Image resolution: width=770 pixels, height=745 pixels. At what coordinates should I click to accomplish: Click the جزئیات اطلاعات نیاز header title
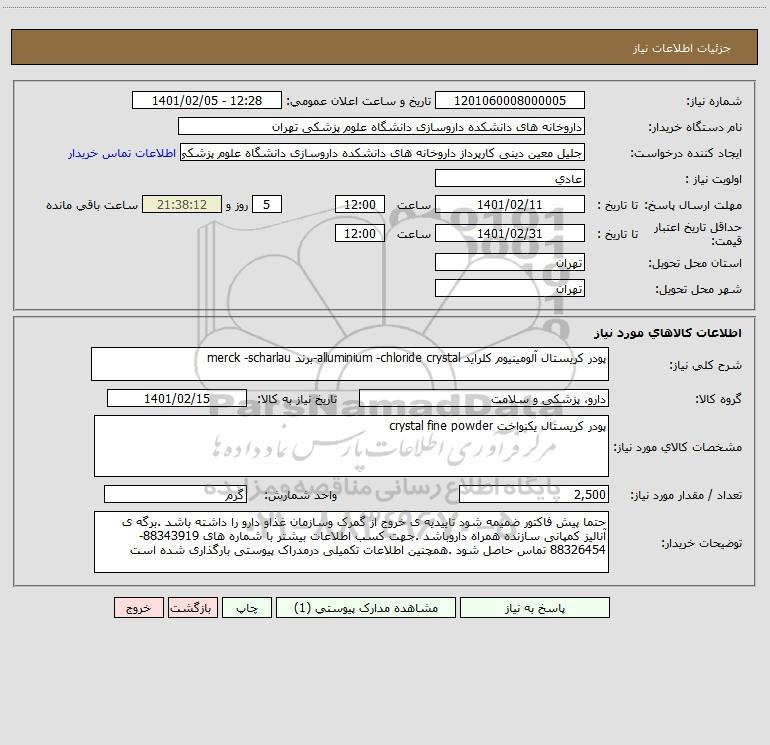[682, 48]
